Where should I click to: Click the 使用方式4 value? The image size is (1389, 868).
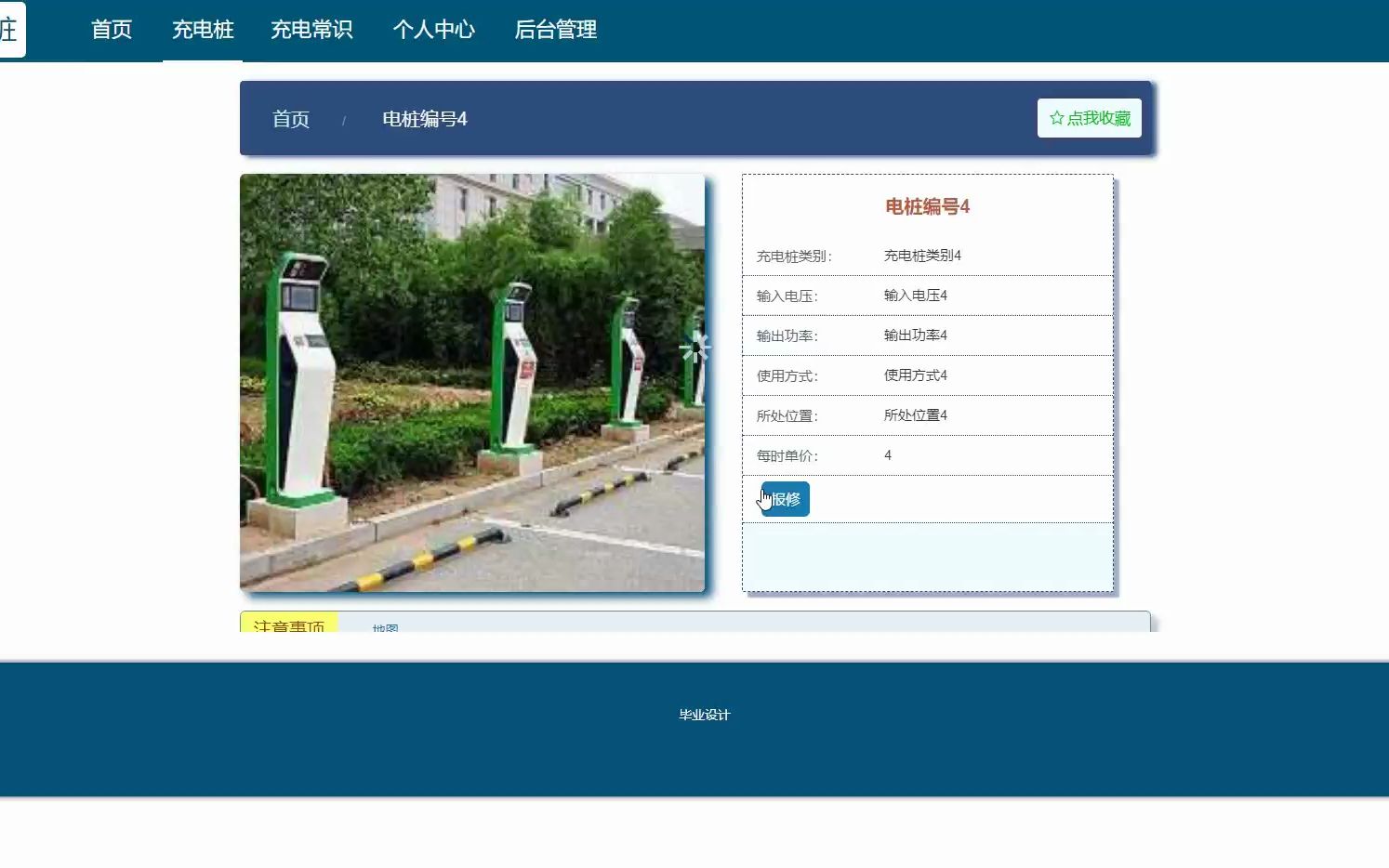(916, 375)
